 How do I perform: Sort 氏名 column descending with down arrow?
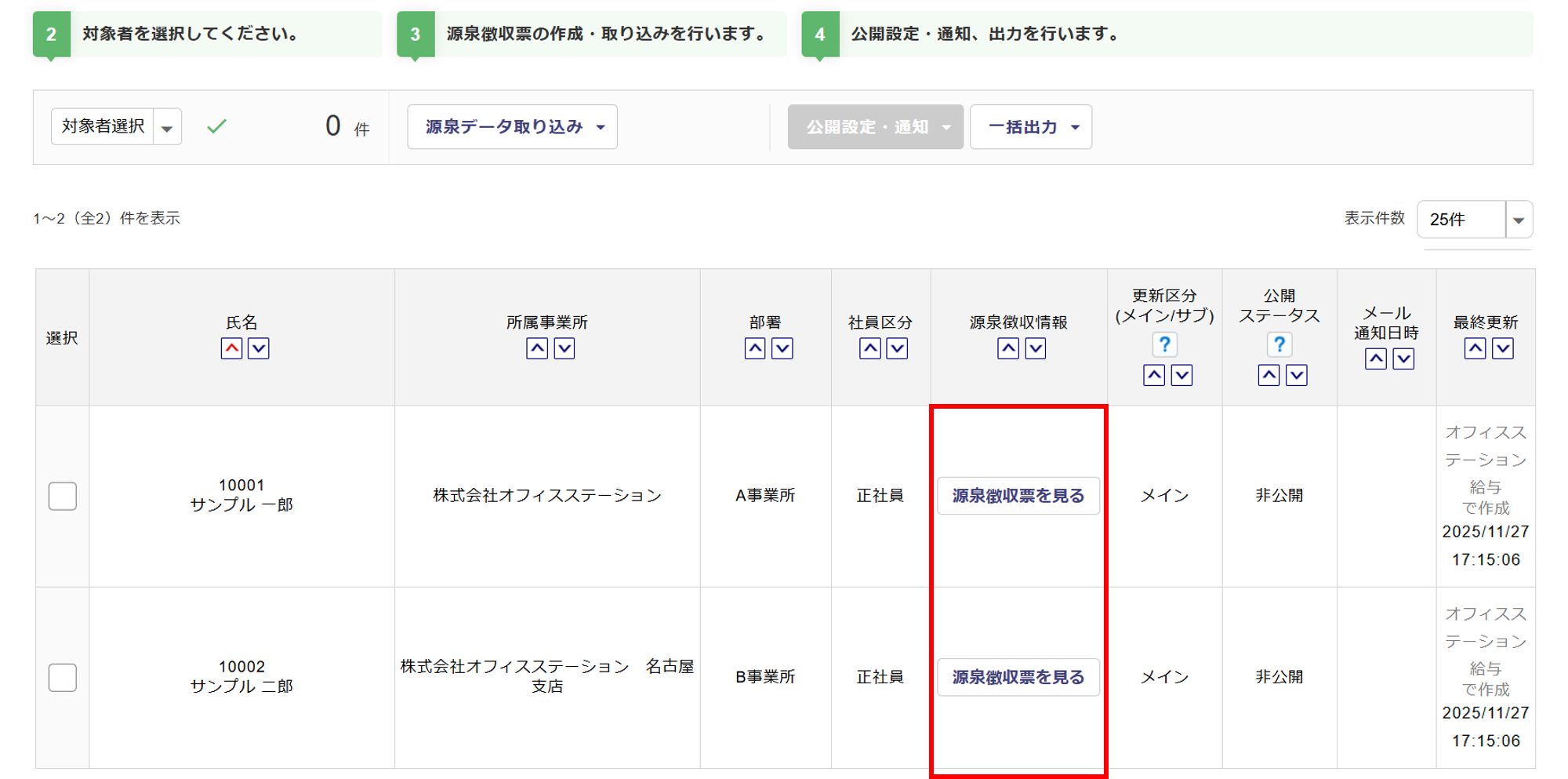259,348
